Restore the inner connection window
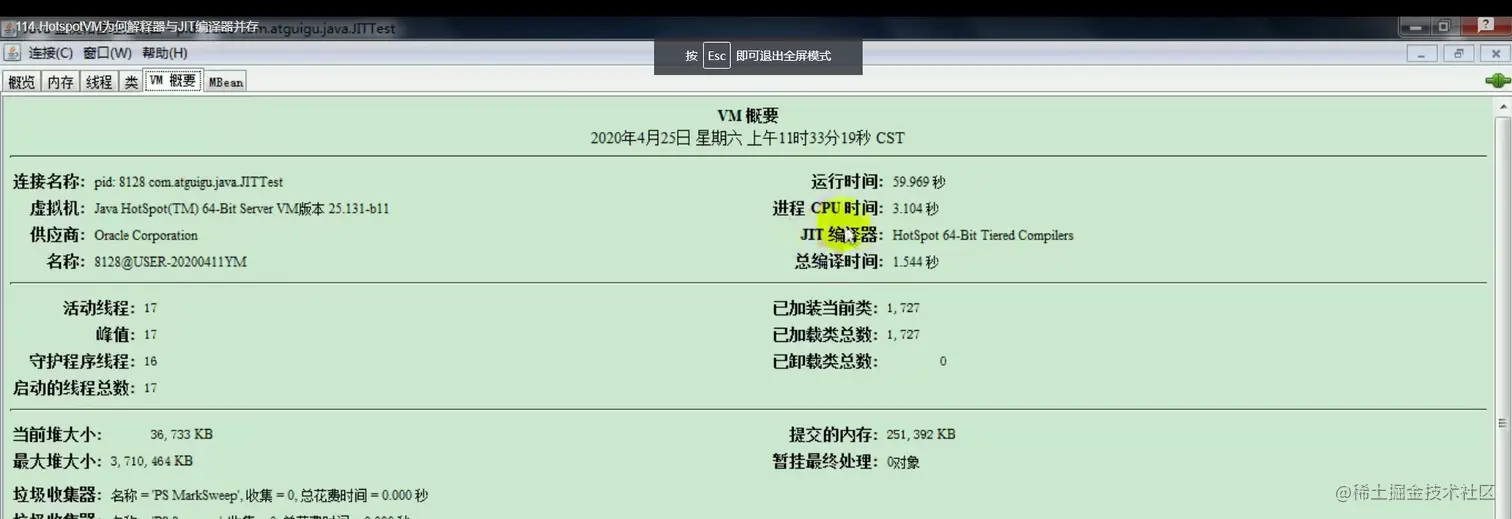1512x519 pixels. [x=1458, y=54]
